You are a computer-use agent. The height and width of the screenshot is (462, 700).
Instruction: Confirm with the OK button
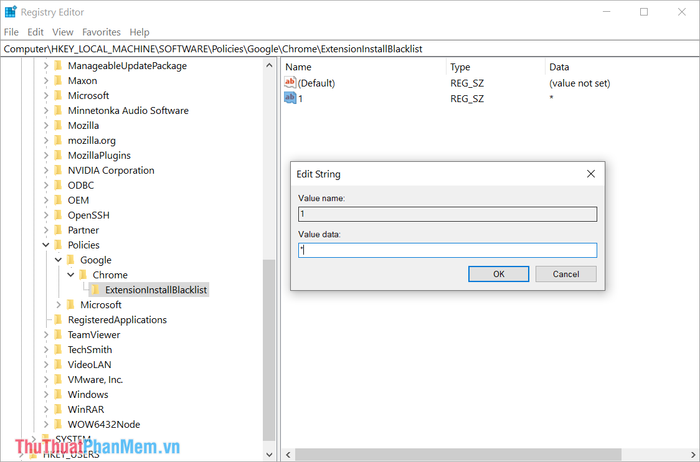(499, 274)
